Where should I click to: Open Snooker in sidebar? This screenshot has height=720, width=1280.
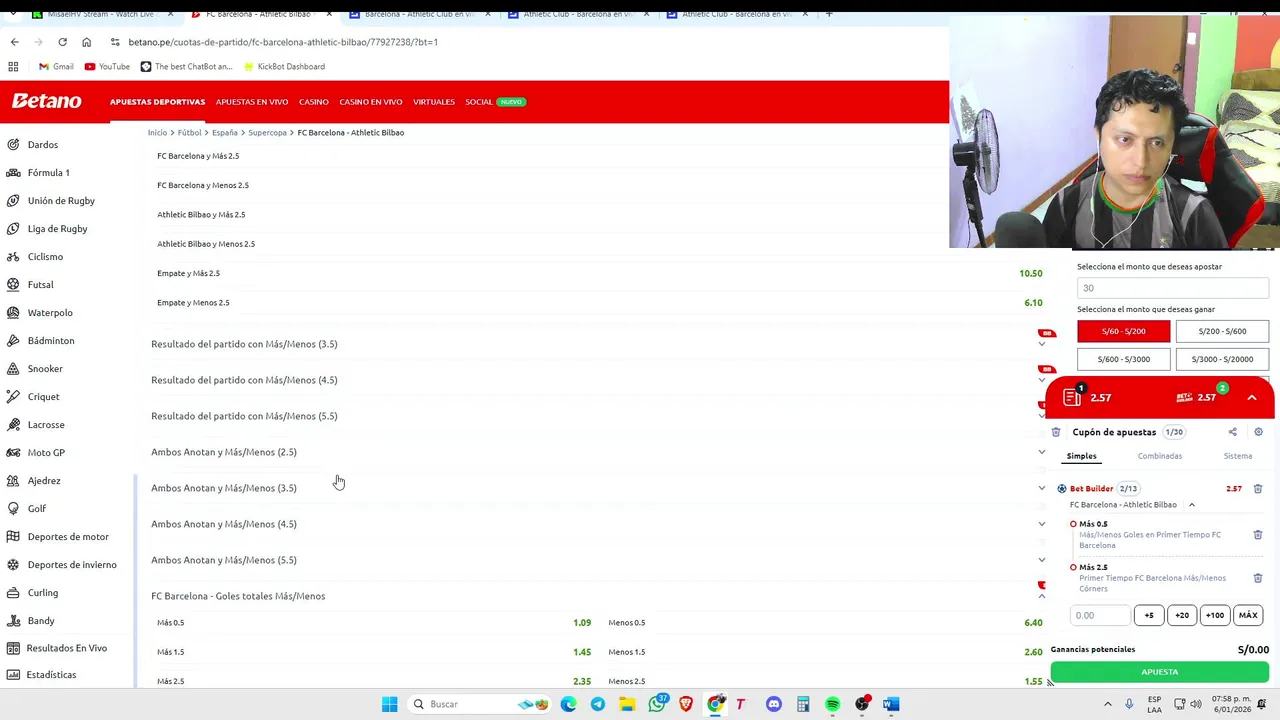click(45, 368)
